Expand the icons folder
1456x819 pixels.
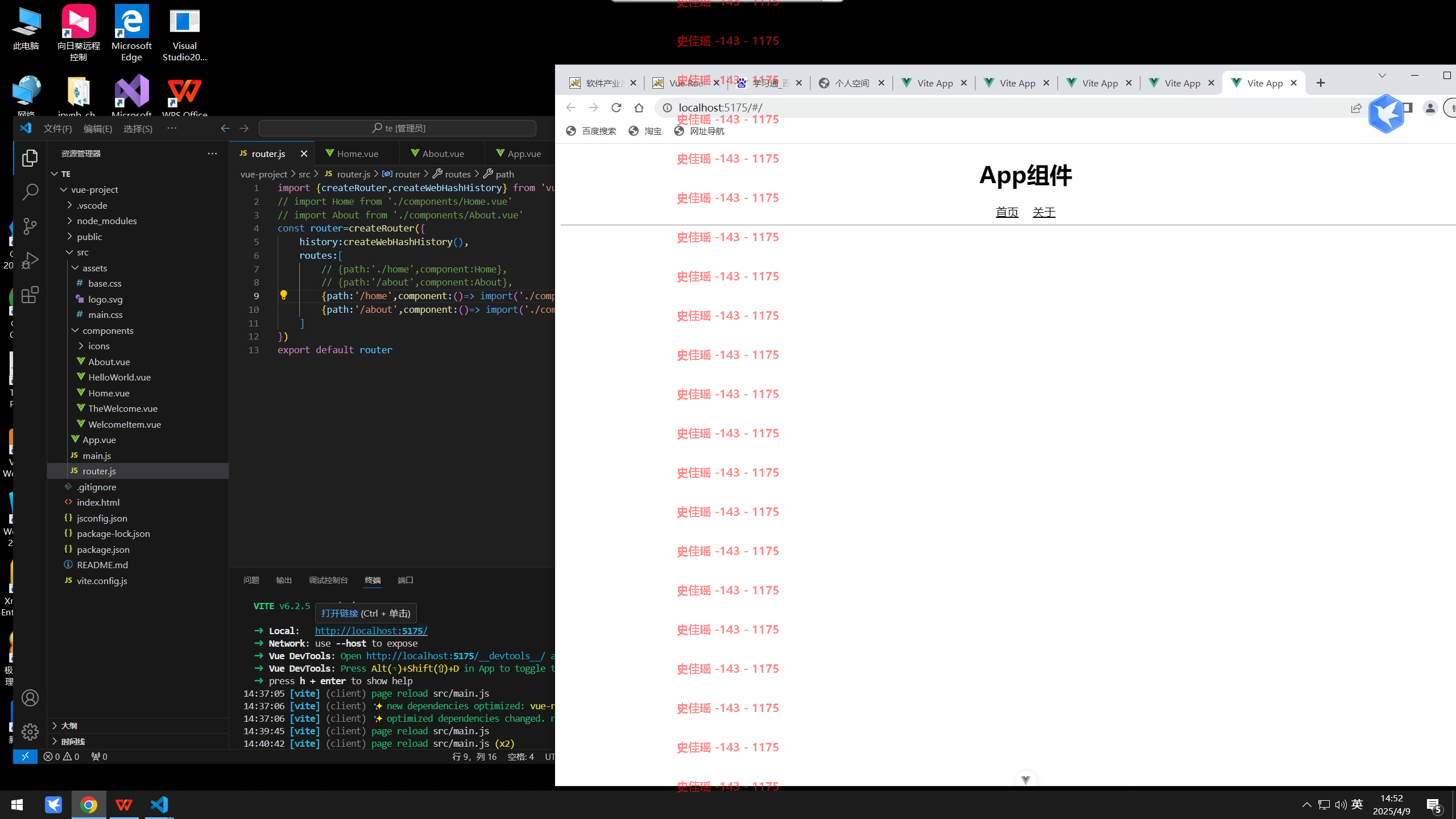coord(98,346)
